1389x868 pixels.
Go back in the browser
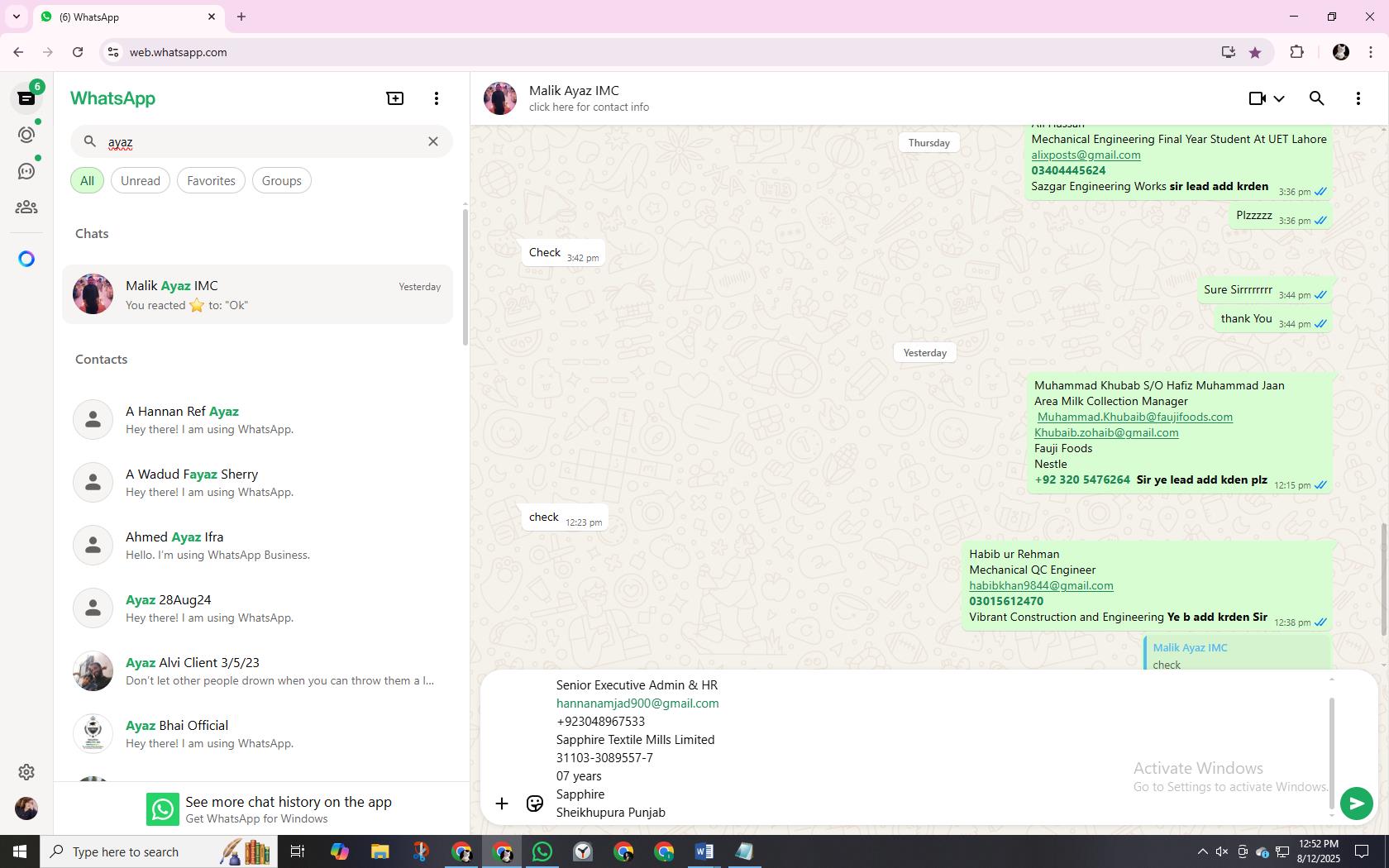tap(18, 52)
